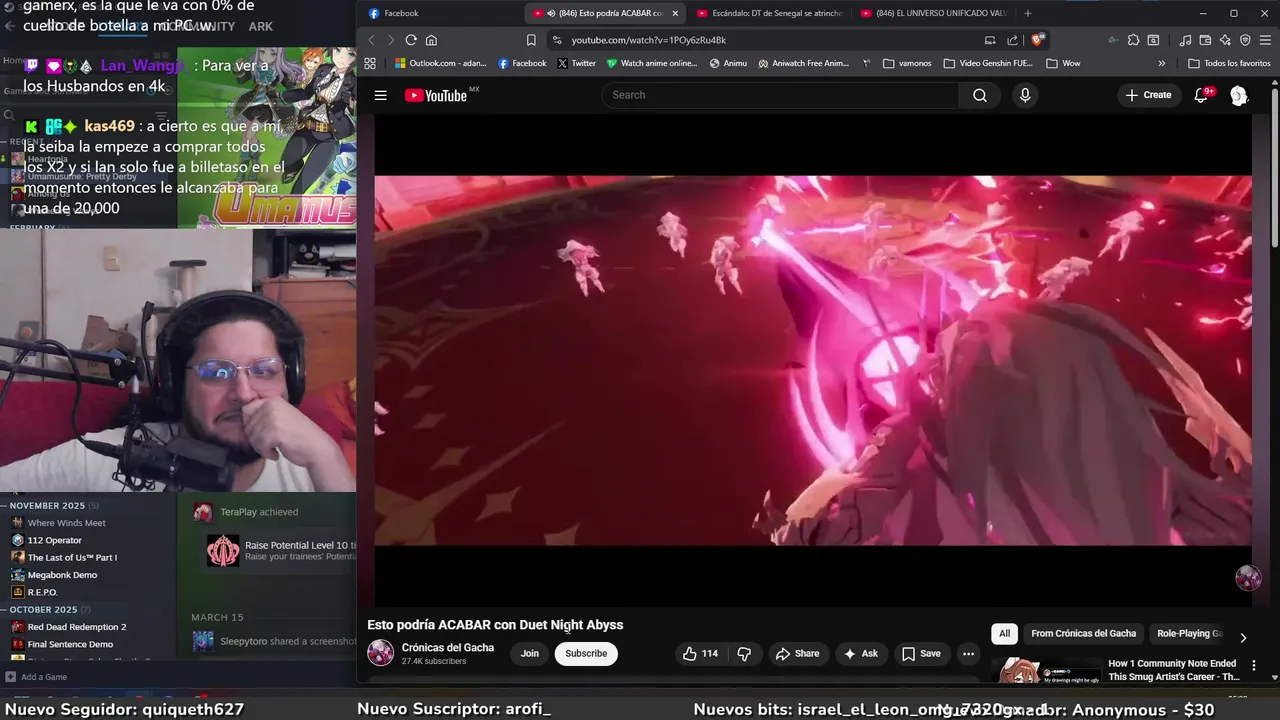
Task: Click Add a Game in Steam
Action: point(36,677)
